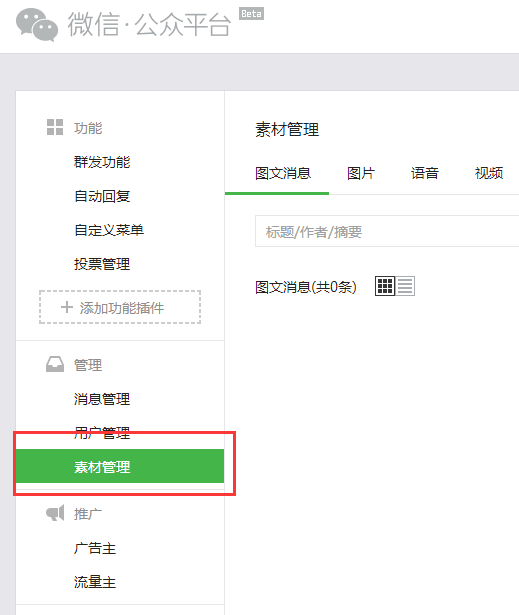Open 自动回复 in sidebar
Screen dimensions: 519x615
click(102, 196)
